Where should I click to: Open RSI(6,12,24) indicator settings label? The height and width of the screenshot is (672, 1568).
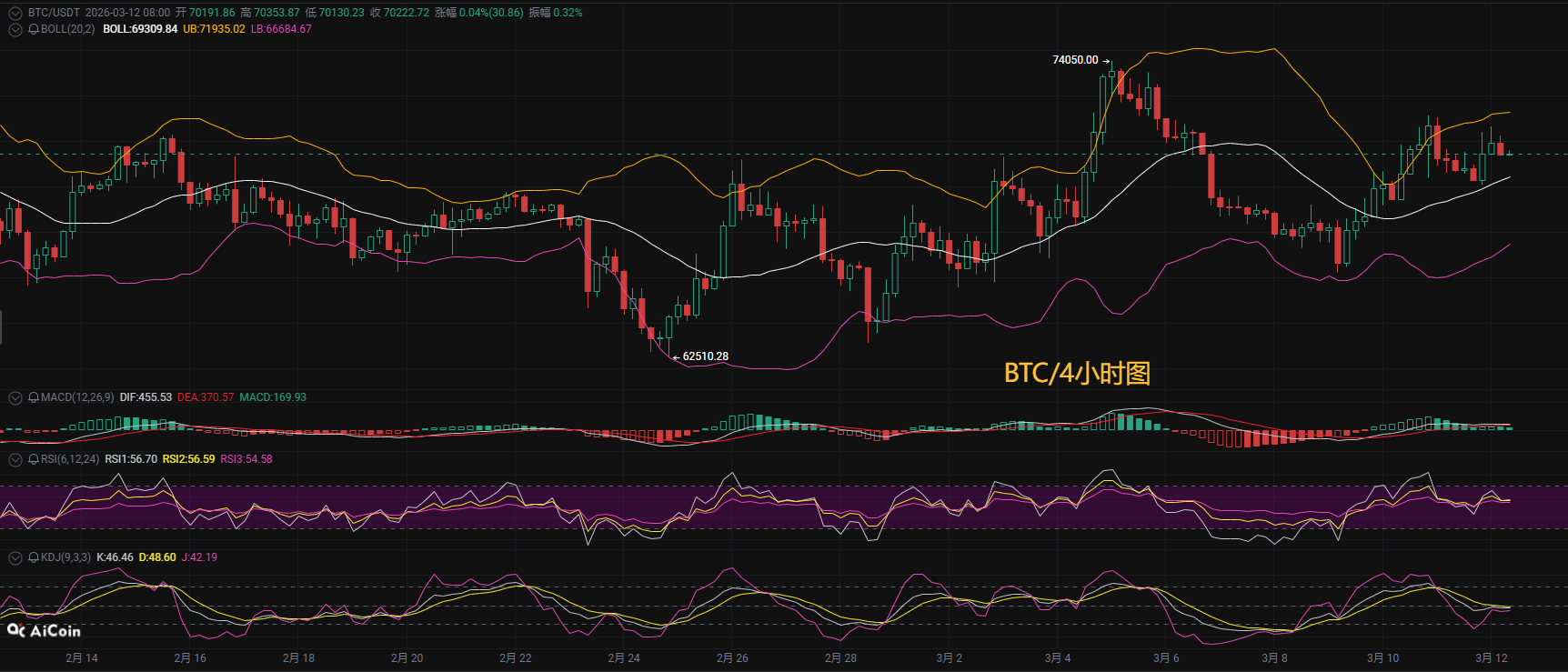tap(70, 459)
